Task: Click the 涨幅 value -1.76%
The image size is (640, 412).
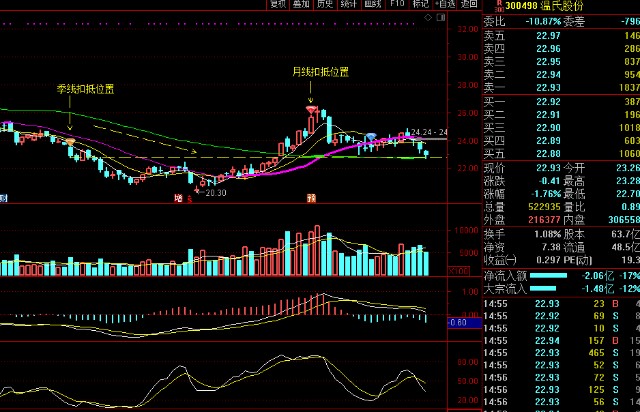Action: (x=546, y=194)
